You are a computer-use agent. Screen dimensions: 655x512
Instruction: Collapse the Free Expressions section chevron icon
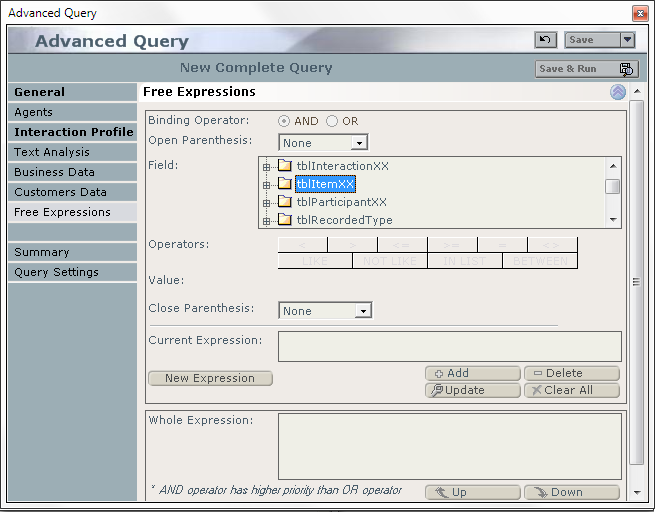tap(618, 92)
